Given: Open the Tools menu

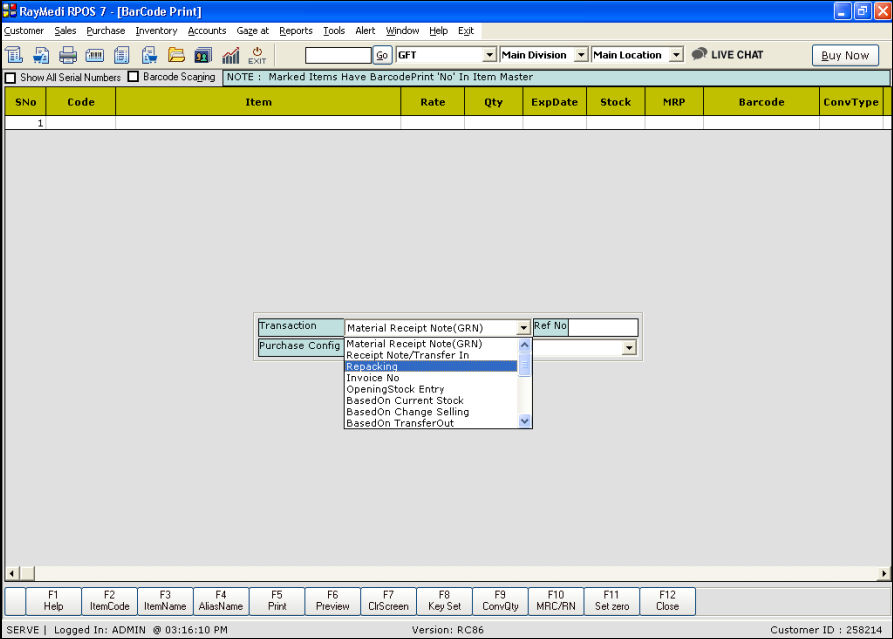Looking at the screenshot, I should coord(334,31).
